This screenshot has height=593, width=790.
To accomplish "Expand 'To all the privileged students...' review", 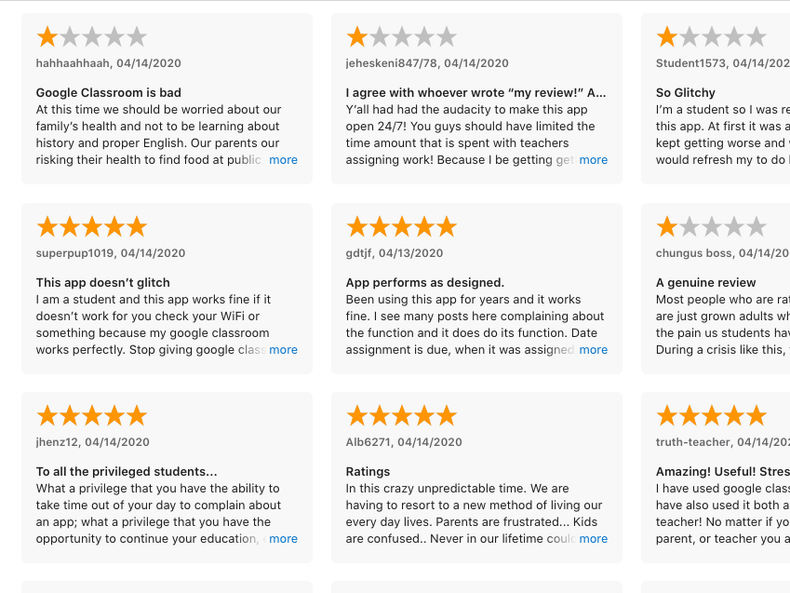I will tap(283, 539).
